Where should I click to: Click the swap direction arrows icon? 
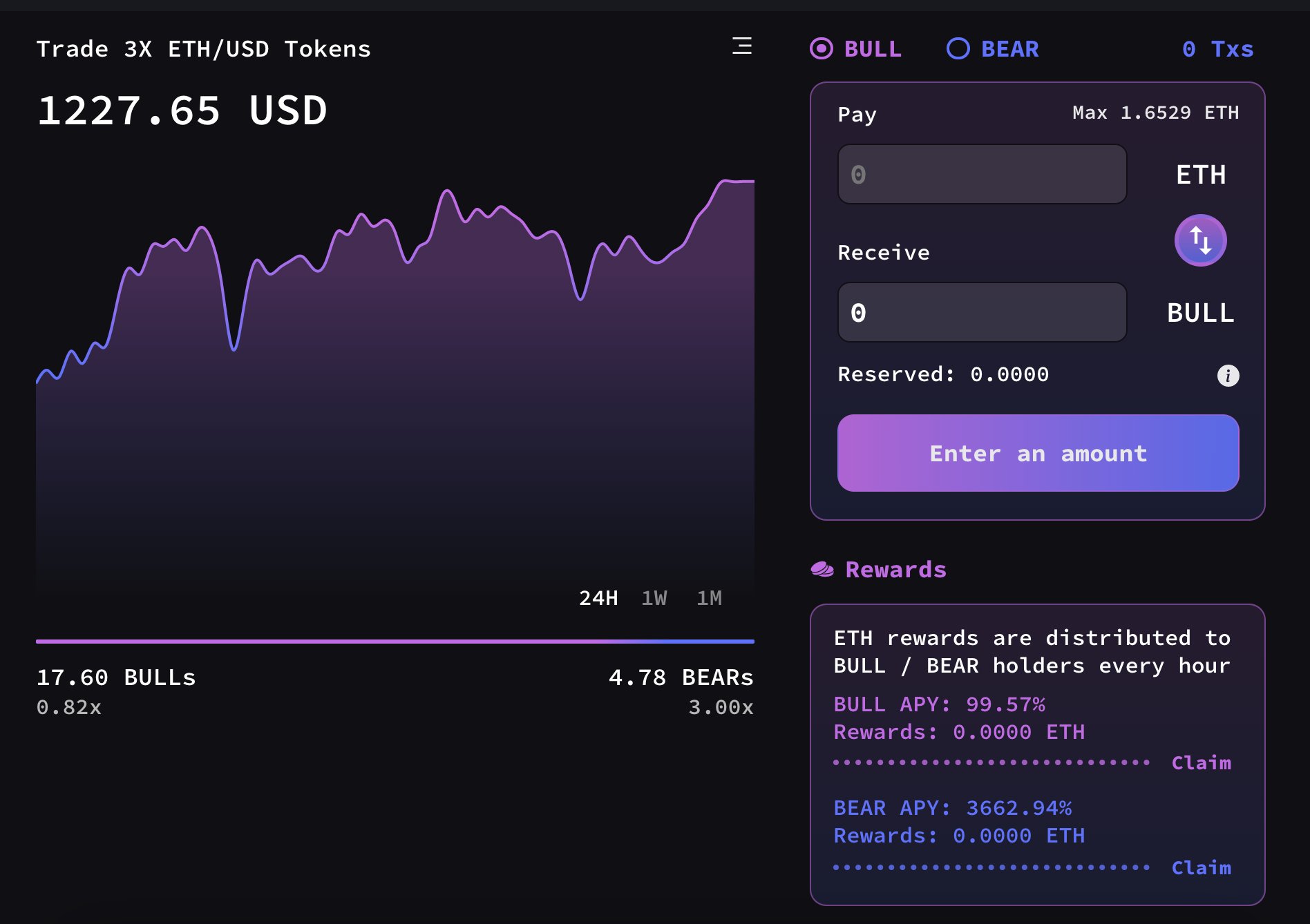click(x=1200, y=240)
